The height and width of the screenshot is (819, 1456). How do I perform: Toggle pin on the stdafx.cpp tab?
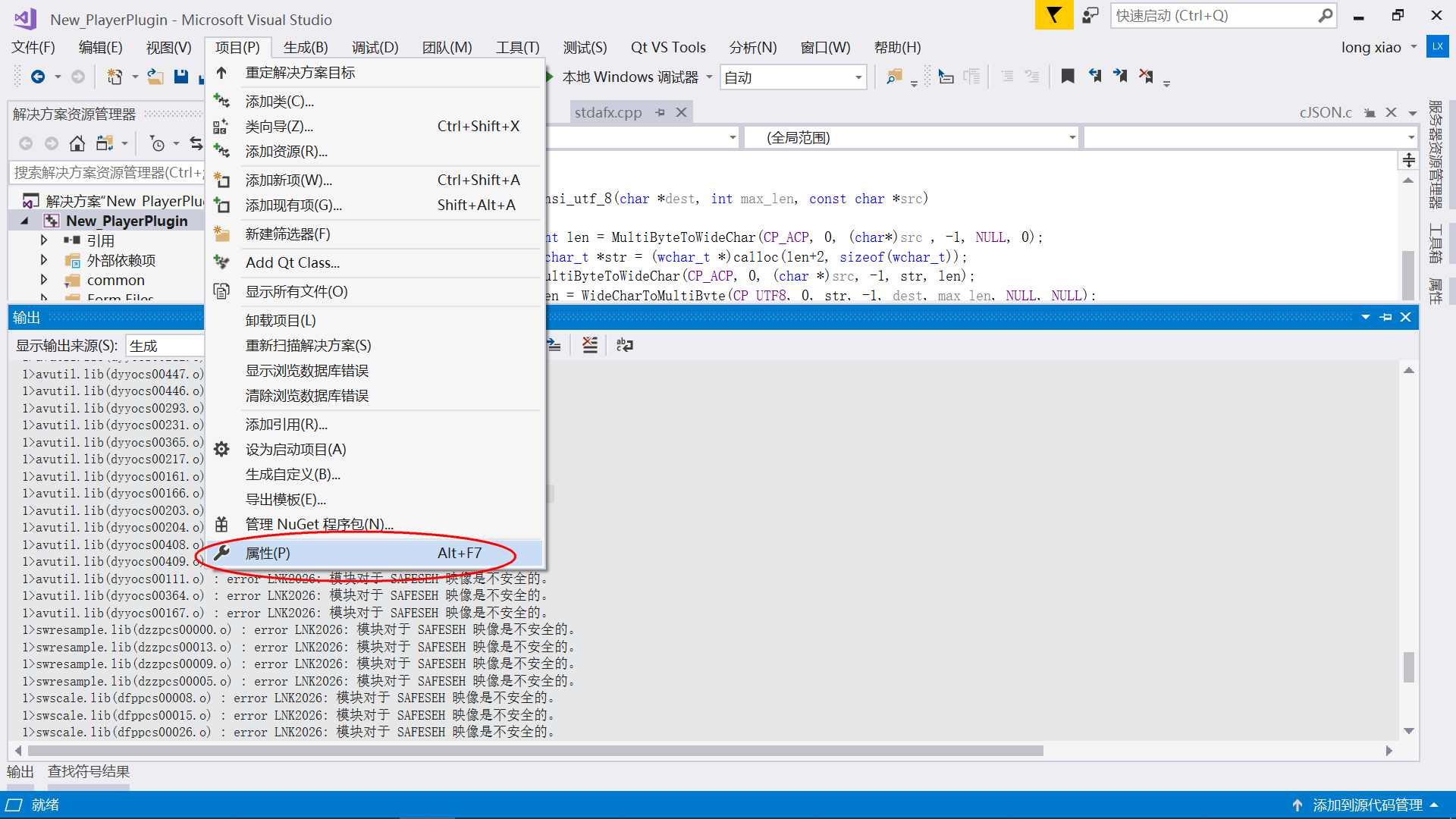661,112
